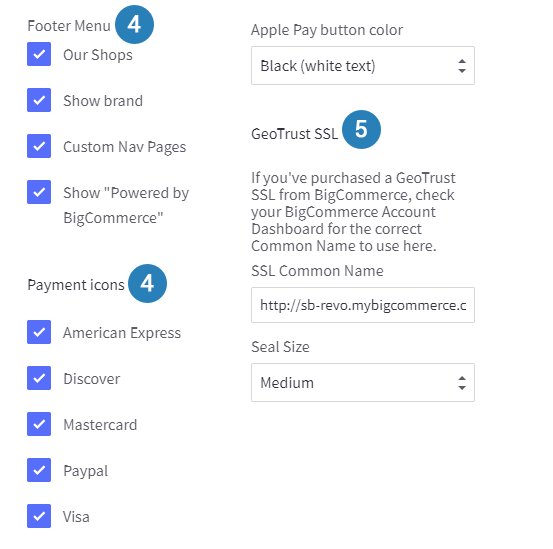Image resolution: width=553 pixels, height=549 pixels.
Task: Click the GeoTrust SSL section heading
Action: (294, 134)
